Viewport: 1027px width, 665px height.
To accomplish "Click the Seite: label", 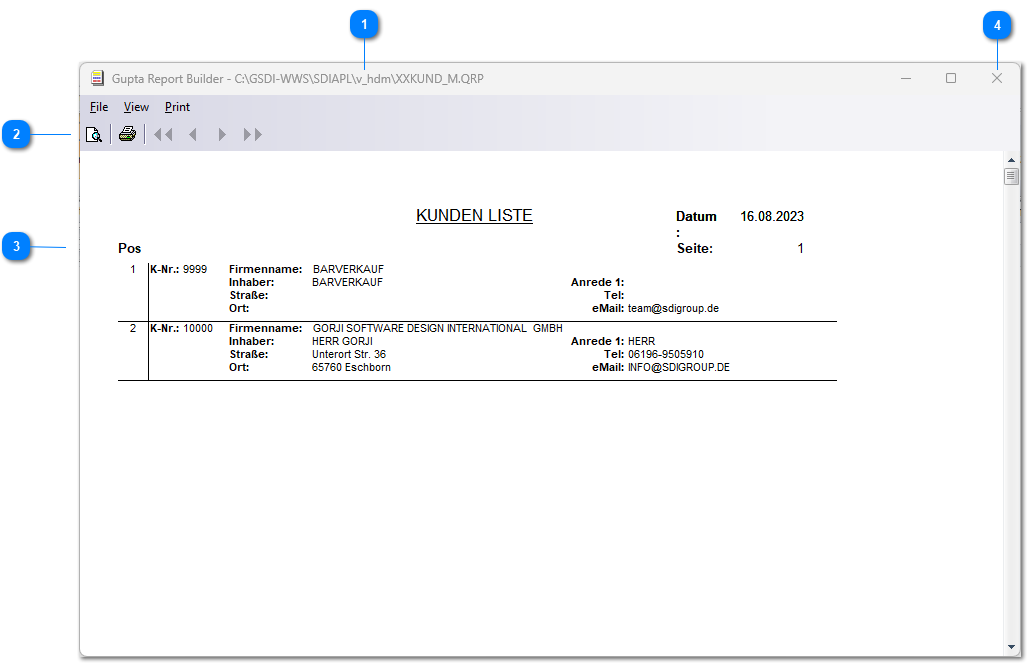I will (695, 248).
